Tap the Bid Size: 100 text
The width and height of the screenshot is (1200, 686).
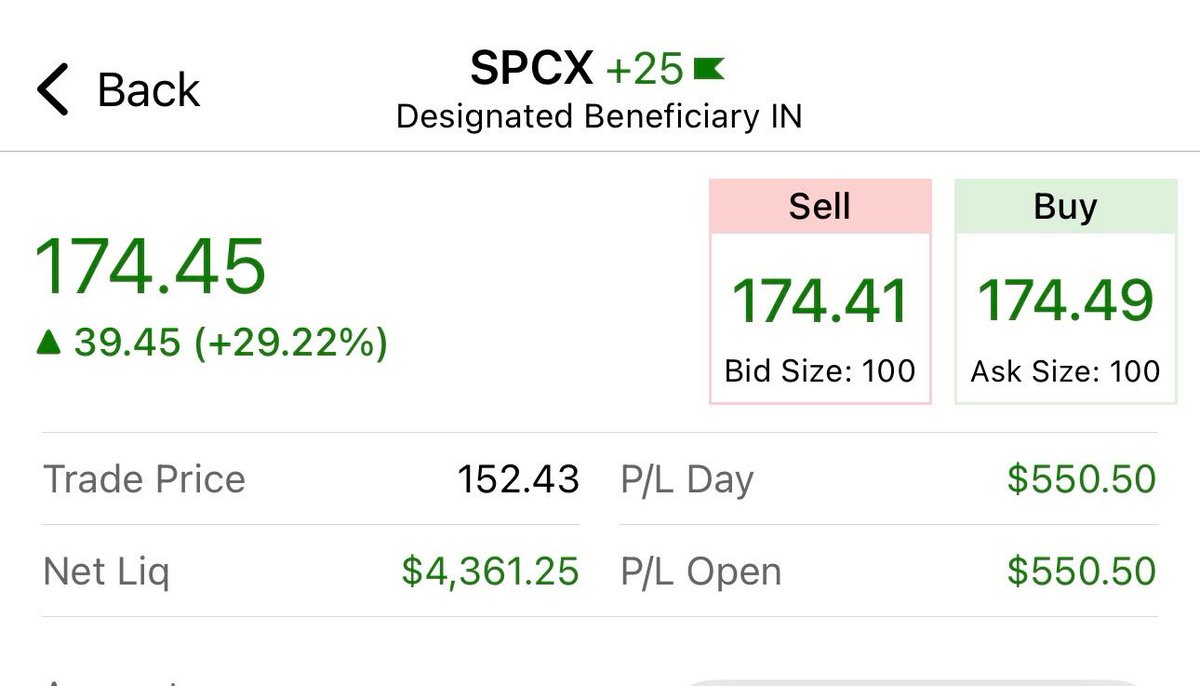[820, 372]
